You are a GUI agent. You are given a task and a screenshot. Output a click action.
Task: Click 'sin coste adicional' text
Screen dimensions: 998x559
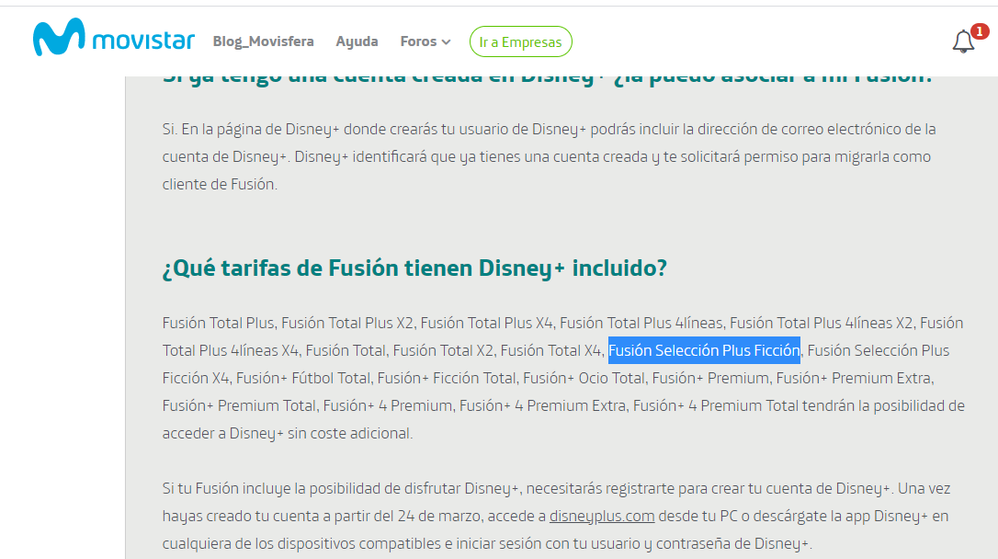[345, 434]
